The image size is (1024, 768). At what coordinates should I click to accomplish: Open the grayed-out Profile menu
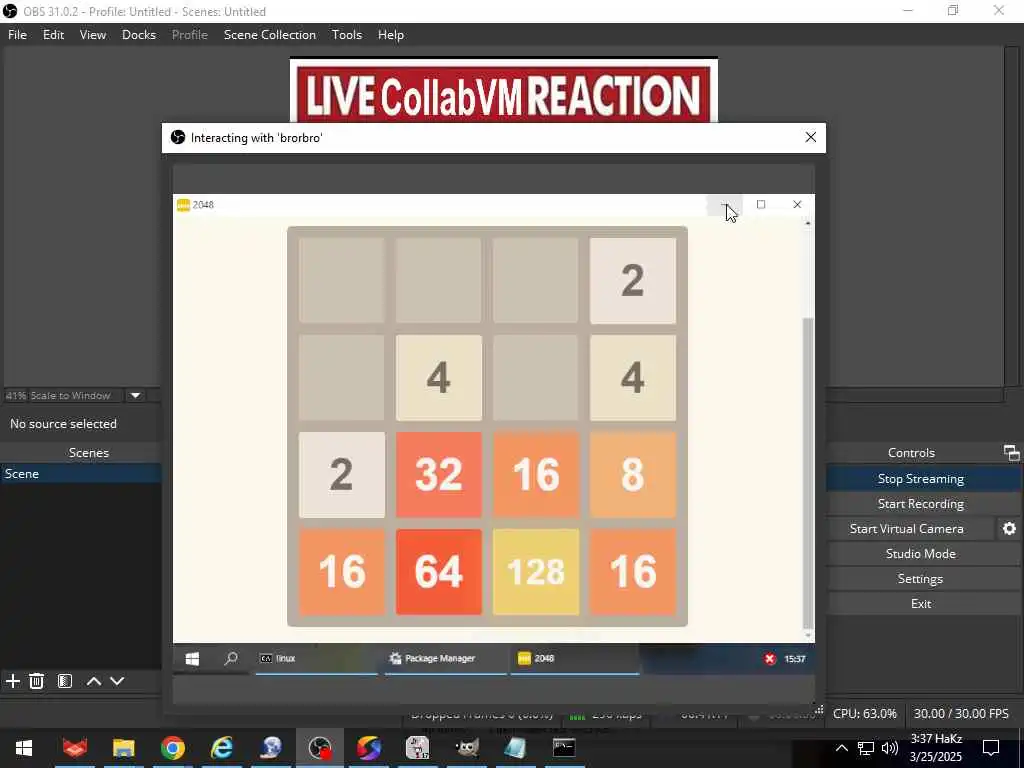[x=189, y=35]
